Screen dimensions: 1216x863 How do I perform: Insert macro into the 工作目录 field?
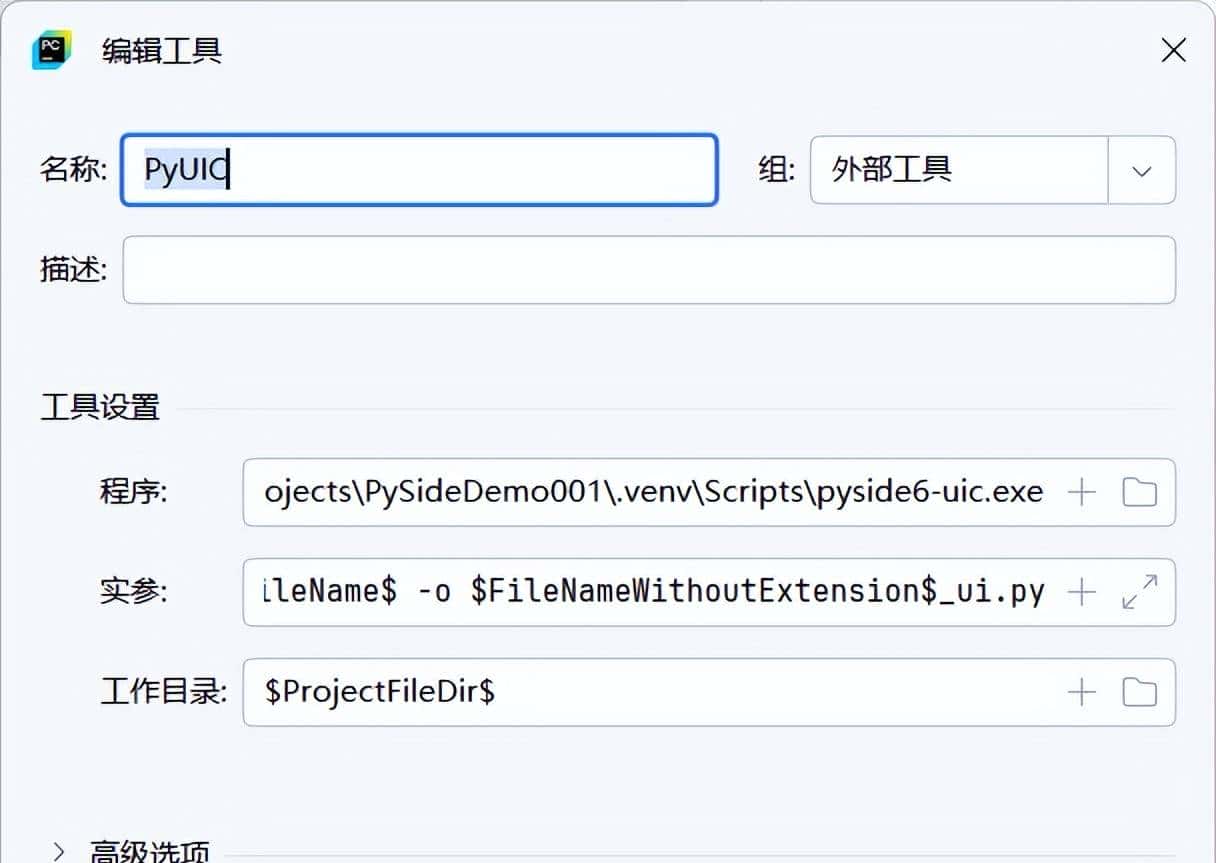coord(1081,692)
